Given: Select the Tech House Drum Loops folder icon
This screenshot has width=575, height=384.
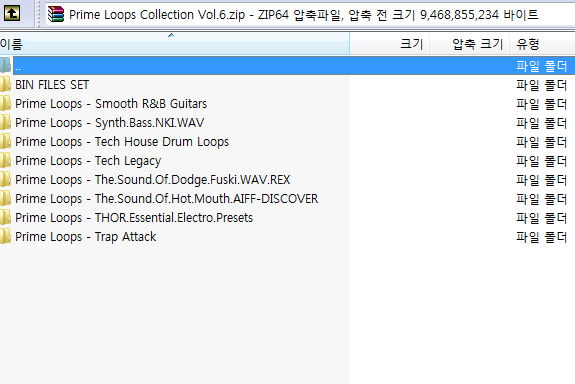Looking at the screenshot, I should pos(5,142).
